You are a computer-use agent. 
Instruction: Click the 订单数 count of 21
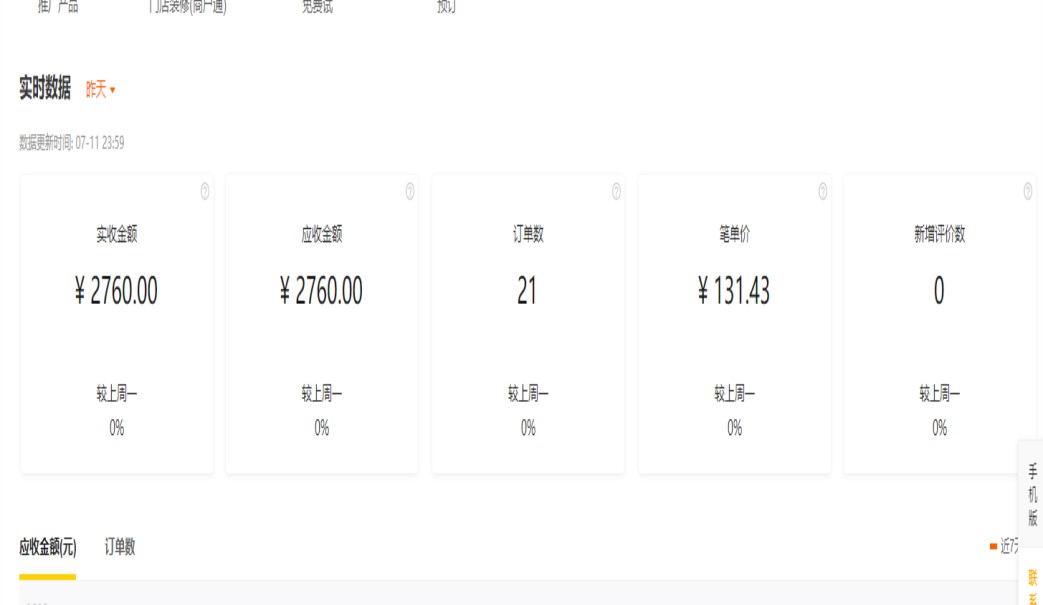point(527,291)
